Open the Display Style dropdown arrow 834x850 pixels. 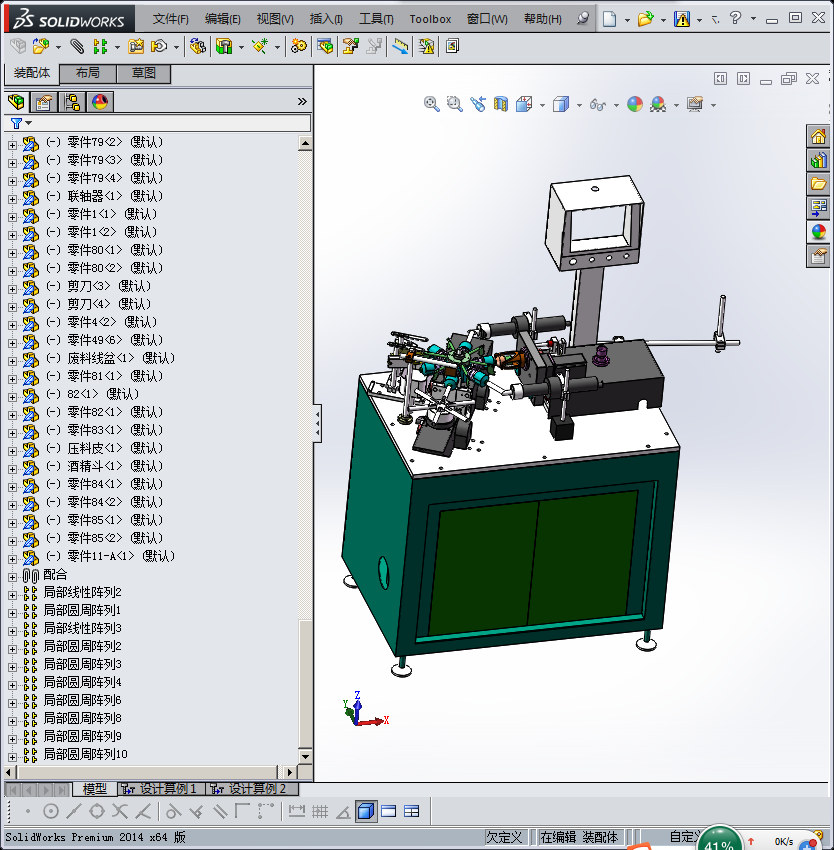(x=578, y=105)
